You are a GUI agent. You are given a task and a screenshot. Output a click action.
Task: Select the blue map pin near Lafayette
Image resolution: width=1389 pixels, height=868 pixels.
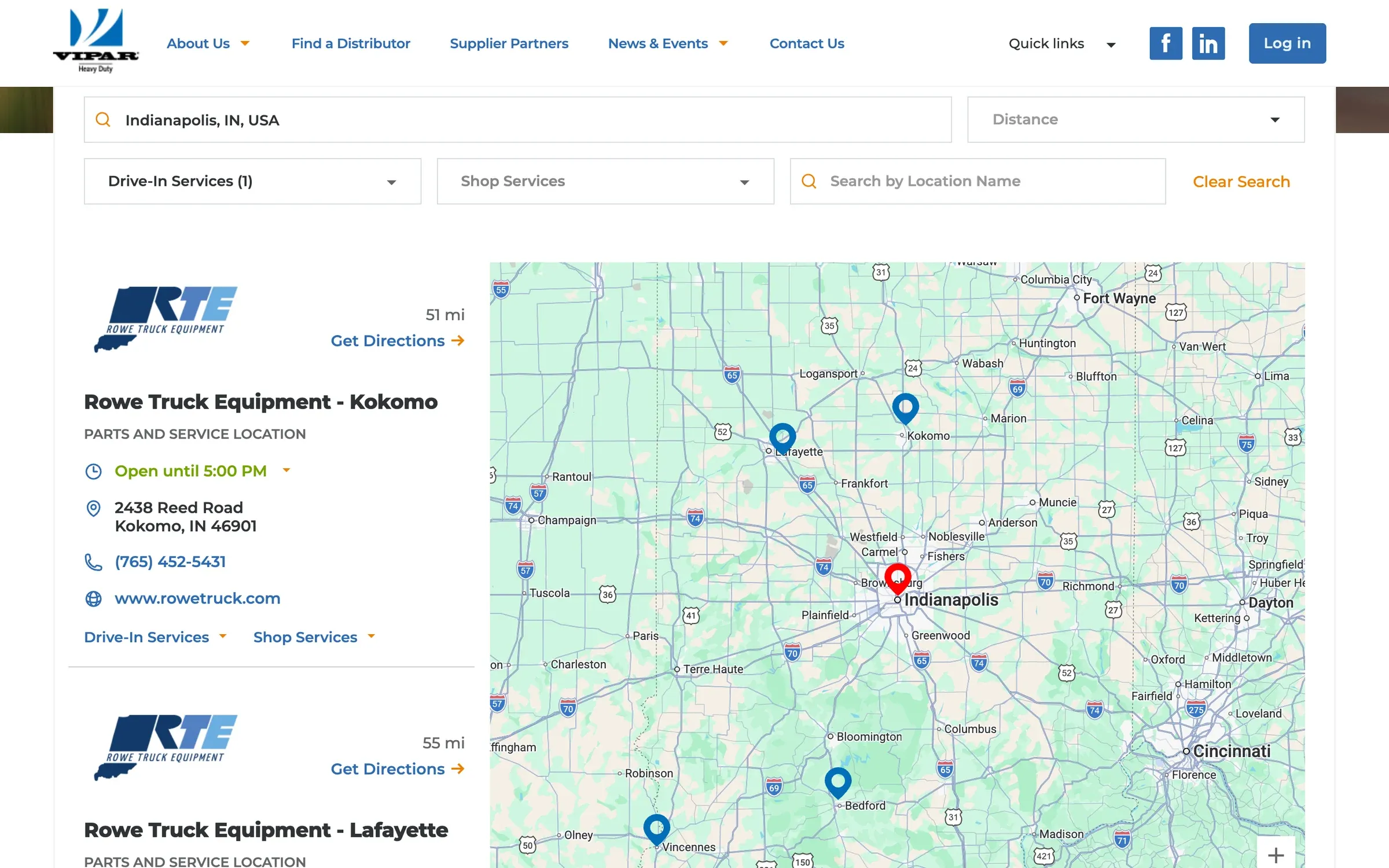click(782, 438)
